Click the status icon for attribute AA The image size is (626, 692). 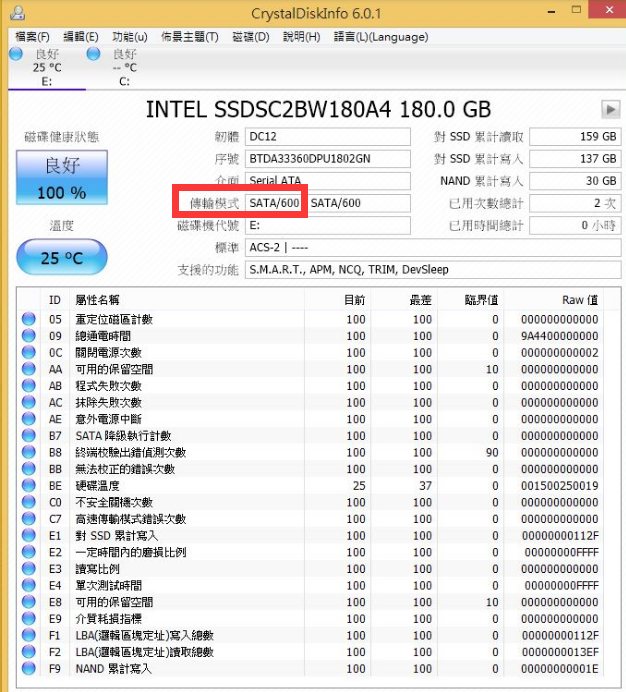[29, 369]
